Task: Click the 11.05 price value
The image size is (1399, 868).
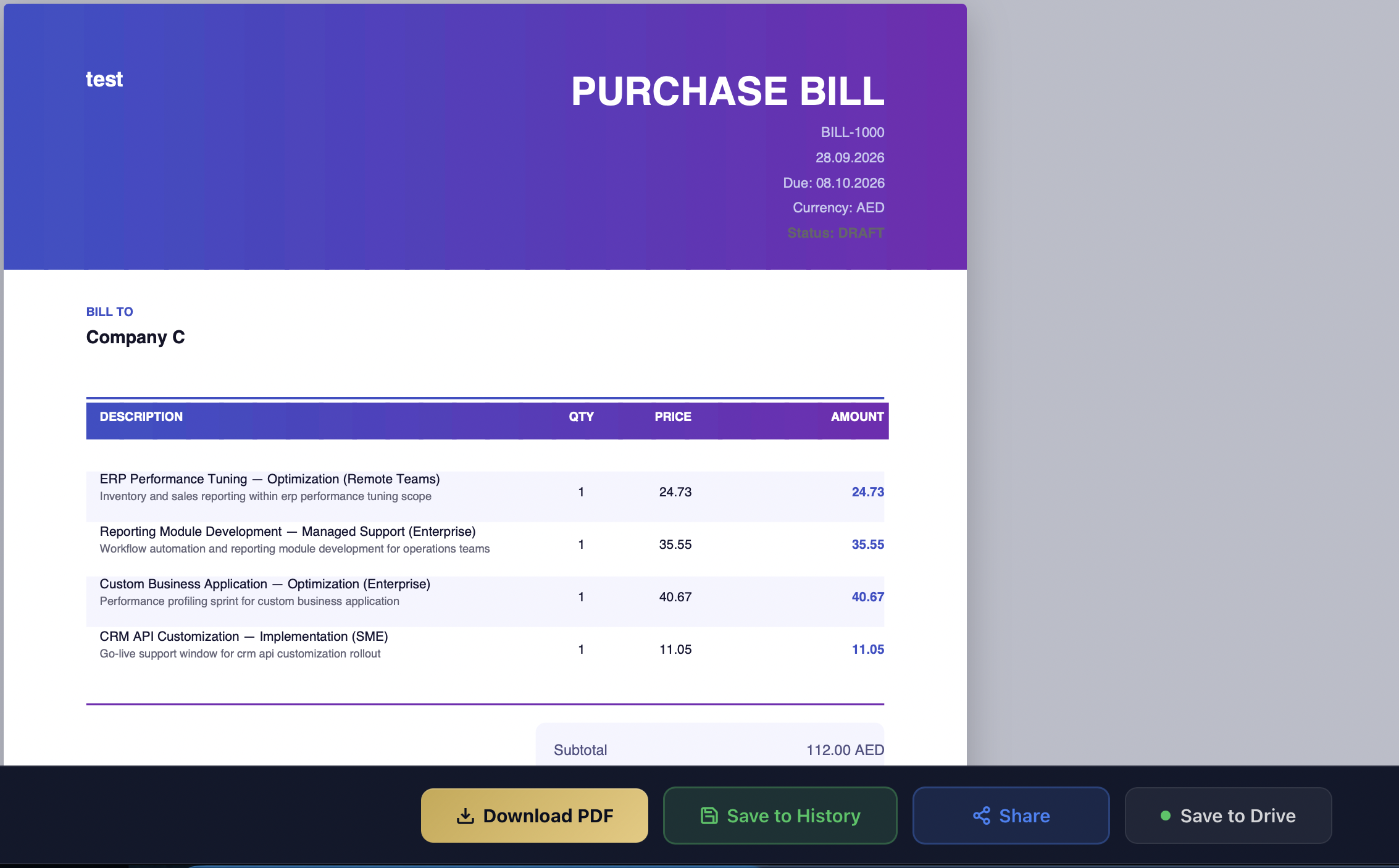Action: [x=675, y=649]
